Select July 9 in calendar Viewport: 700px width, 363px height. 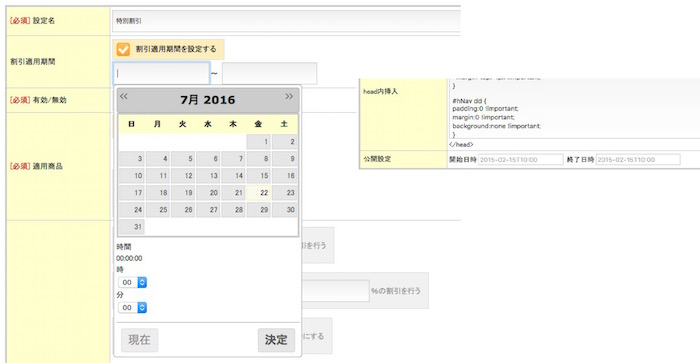[x=285, y=159]
